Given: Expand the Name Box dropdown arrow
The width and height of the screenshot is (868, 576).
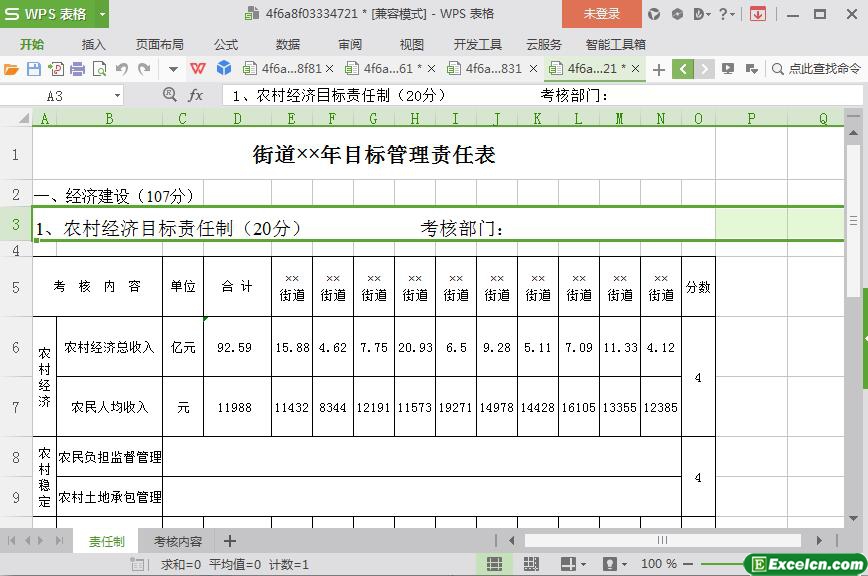Looking at the screenshot, I should coord(117,95).
